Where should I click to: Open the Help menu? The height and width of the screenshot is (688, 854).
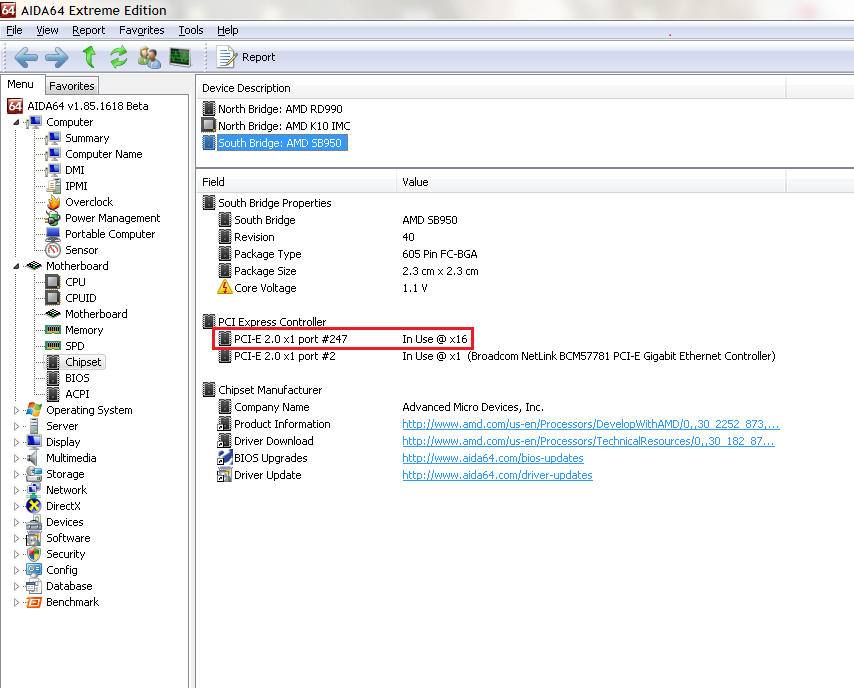click(228, 31)
